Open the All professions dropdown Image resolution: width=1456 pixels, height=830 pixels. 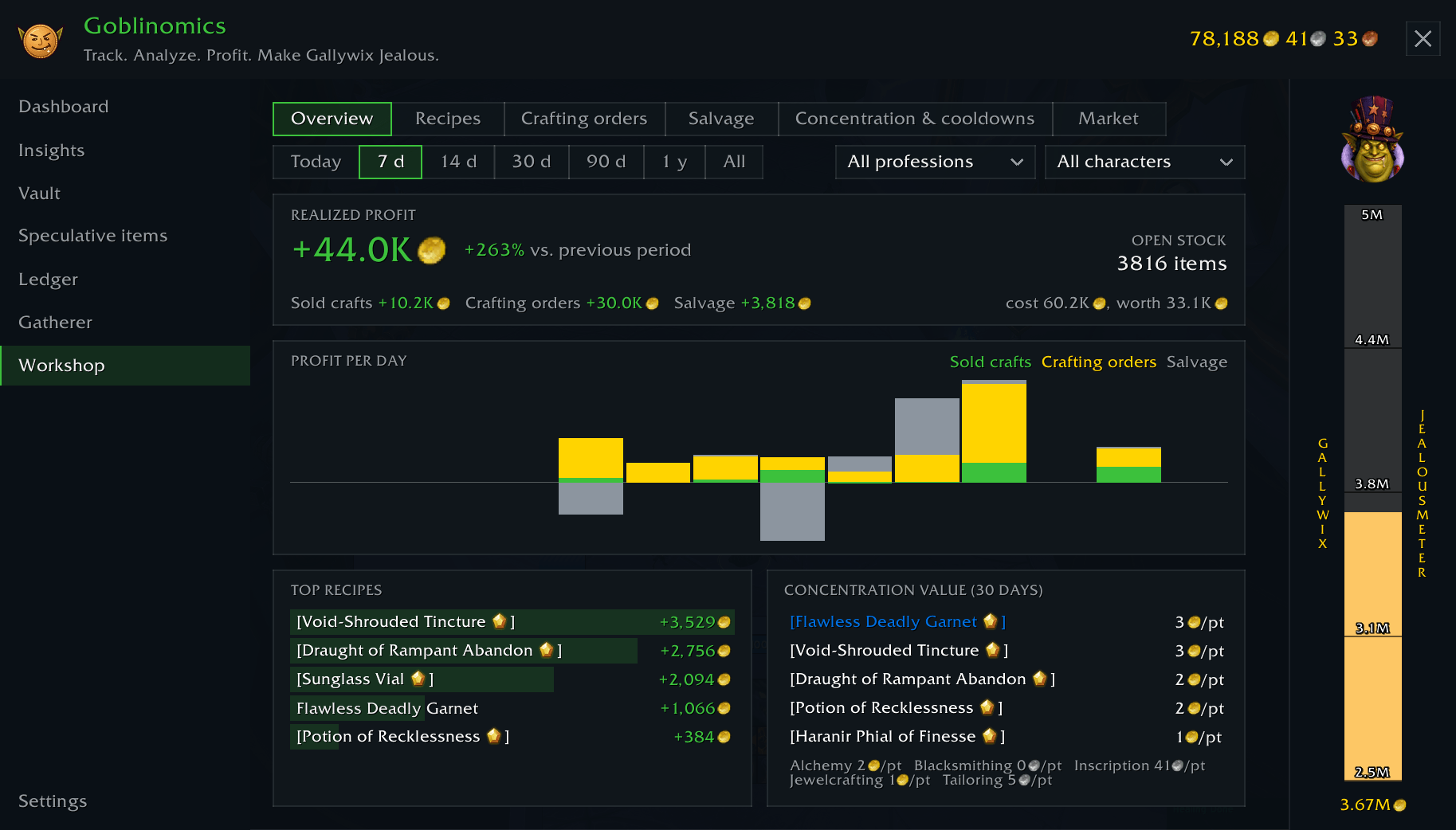(935, 162)
